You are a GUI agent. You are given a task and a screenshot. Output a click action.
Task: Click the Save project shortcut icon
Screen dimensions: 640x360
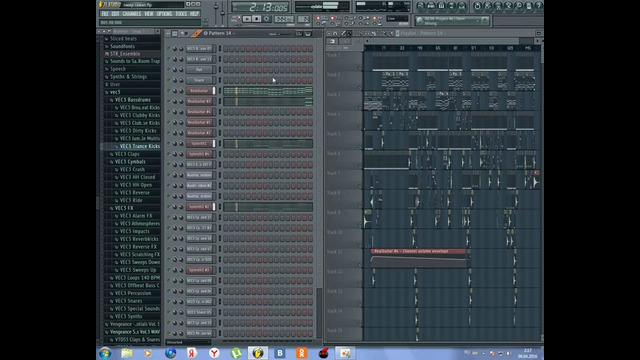coord(487,6)
